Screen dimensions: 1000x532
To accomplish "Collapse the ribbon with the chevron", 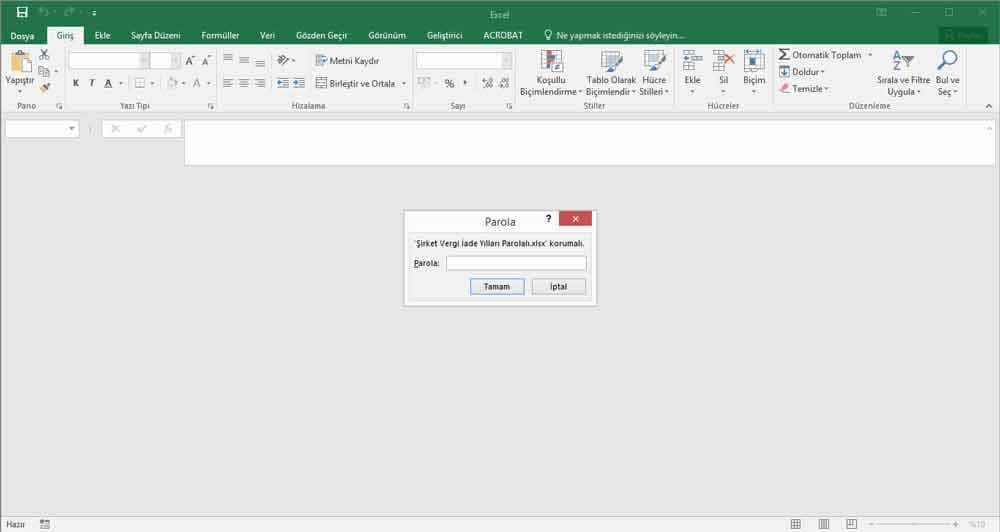I will click(x=989, y=106).
